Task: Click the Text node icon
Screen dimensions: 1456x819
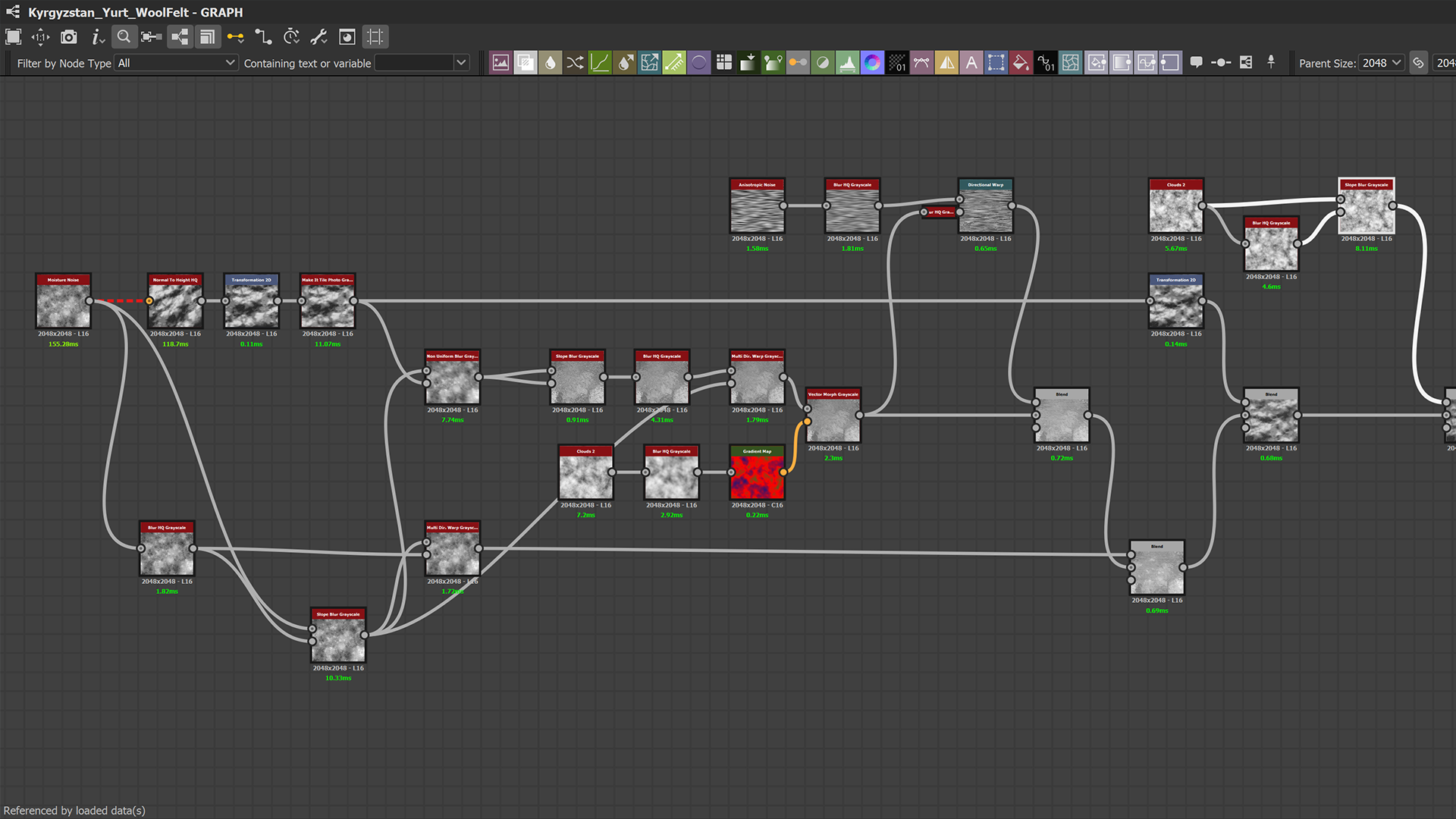Action: (x=971, y=63)
